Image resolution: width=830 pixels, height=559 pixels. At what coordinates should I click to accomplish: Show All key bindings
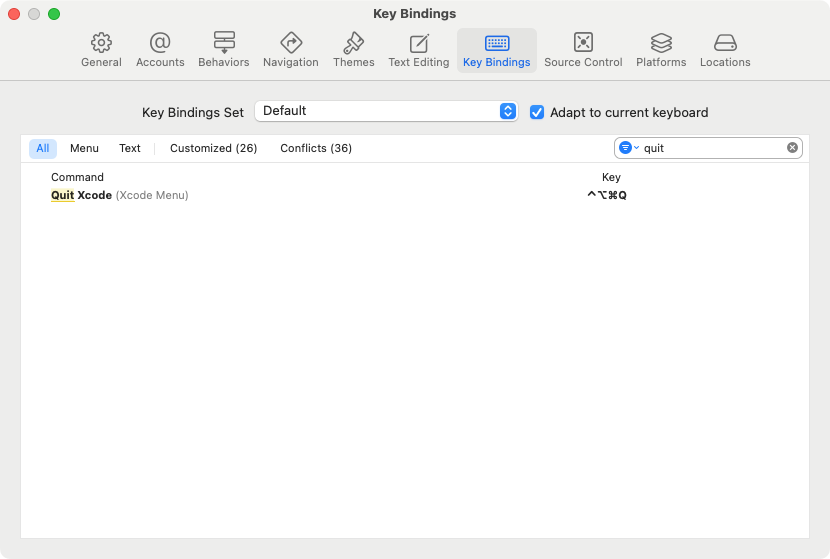pyautogui.click(x=43, y=148)
